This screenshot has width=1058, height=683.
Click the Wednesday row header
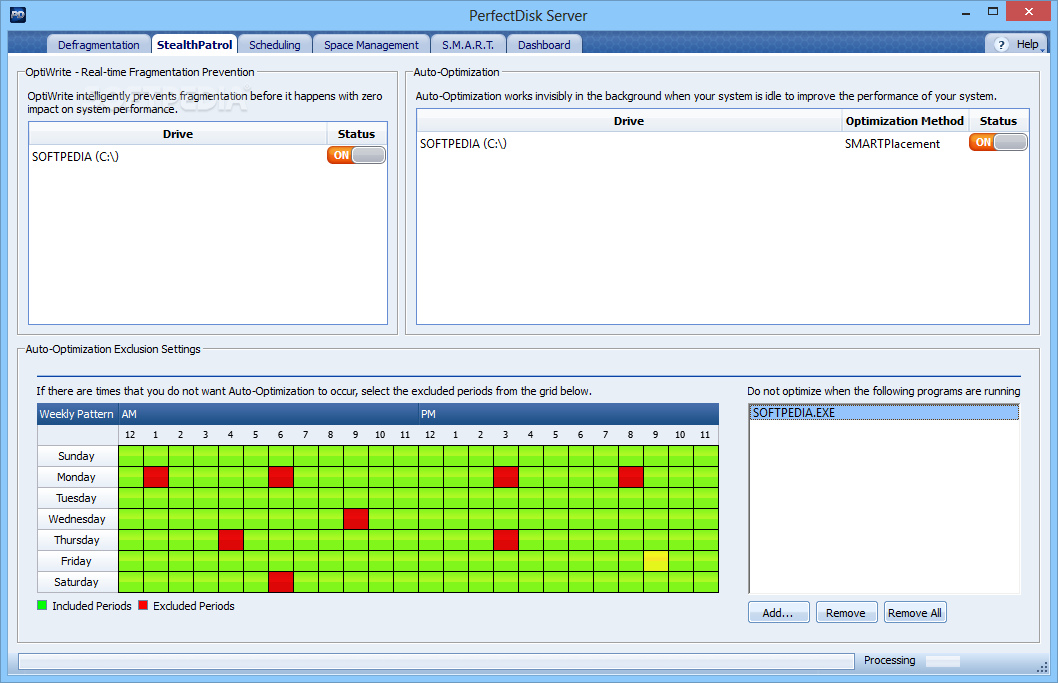[x=77, y=519]
